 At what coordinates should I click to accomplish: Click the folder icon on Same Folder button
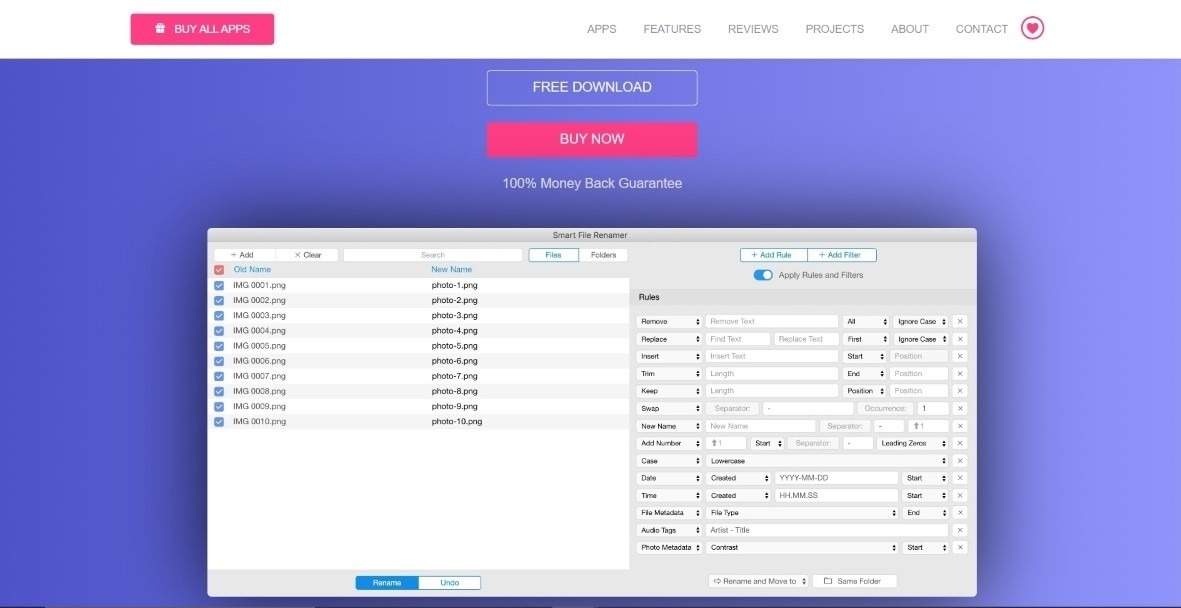826,580
